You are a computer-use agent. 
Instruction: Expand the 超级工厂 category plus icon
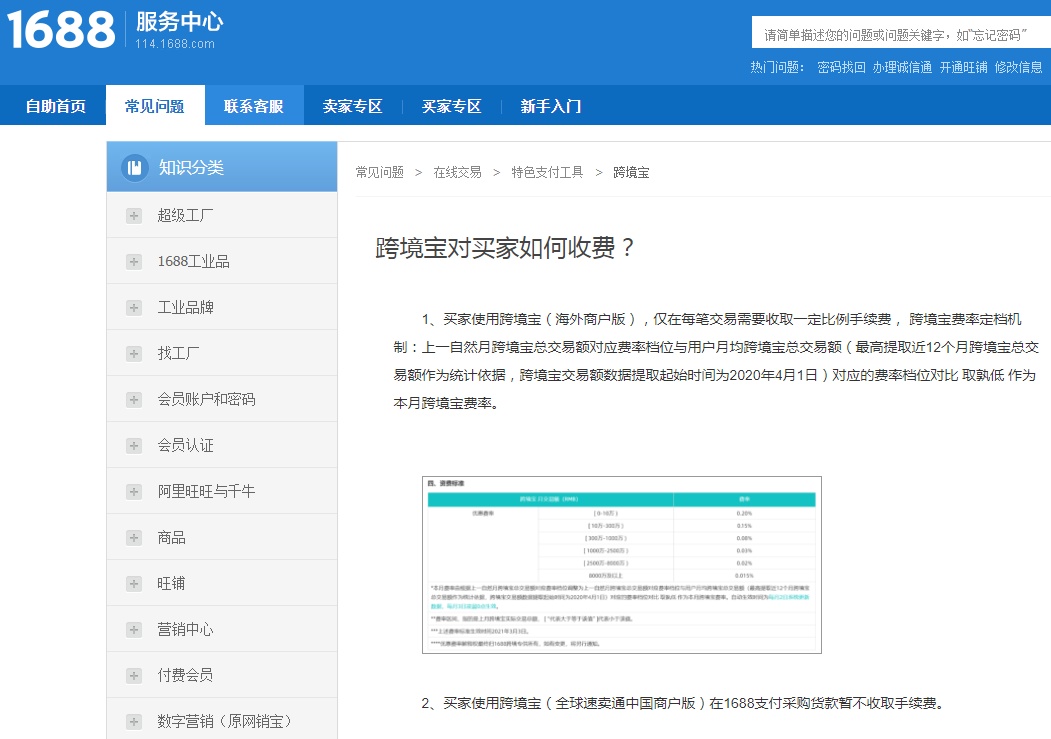134,216
